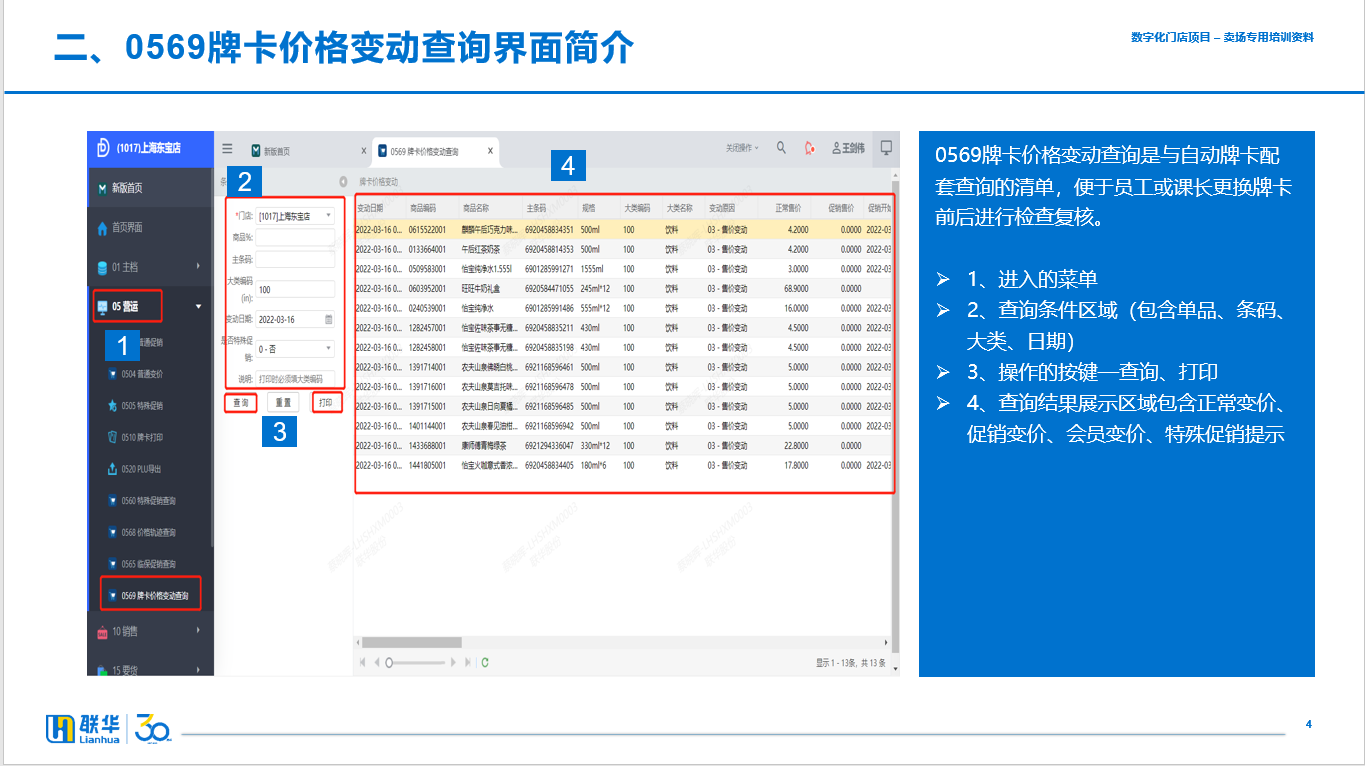
Task: Click the calendar icon in 变动日期 field
Action: tap(328, 320)
